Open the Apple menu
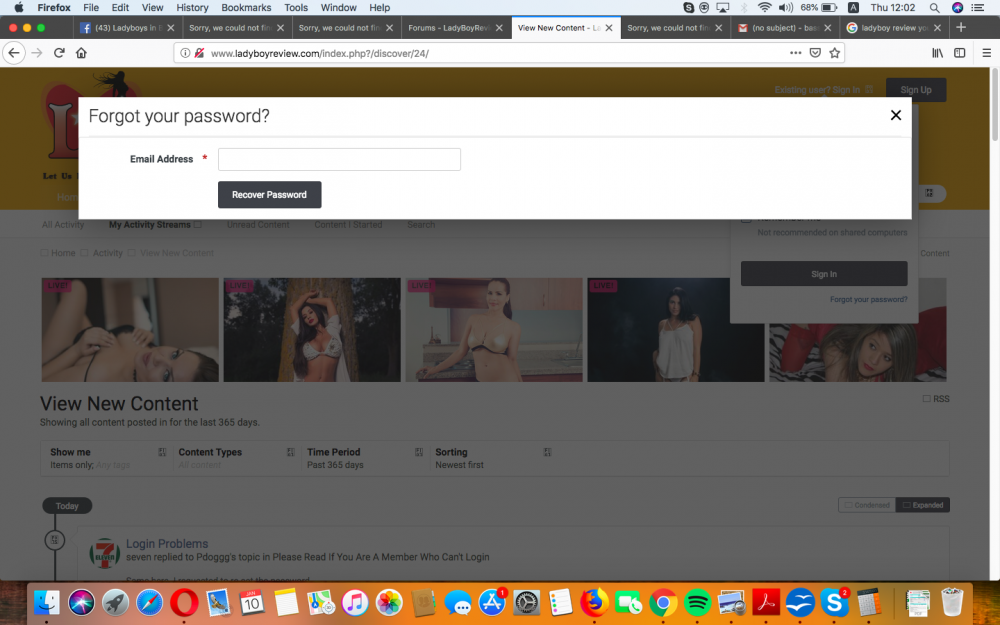The width and height of the screenshot is (1000, 625). (x=18, y=8)
